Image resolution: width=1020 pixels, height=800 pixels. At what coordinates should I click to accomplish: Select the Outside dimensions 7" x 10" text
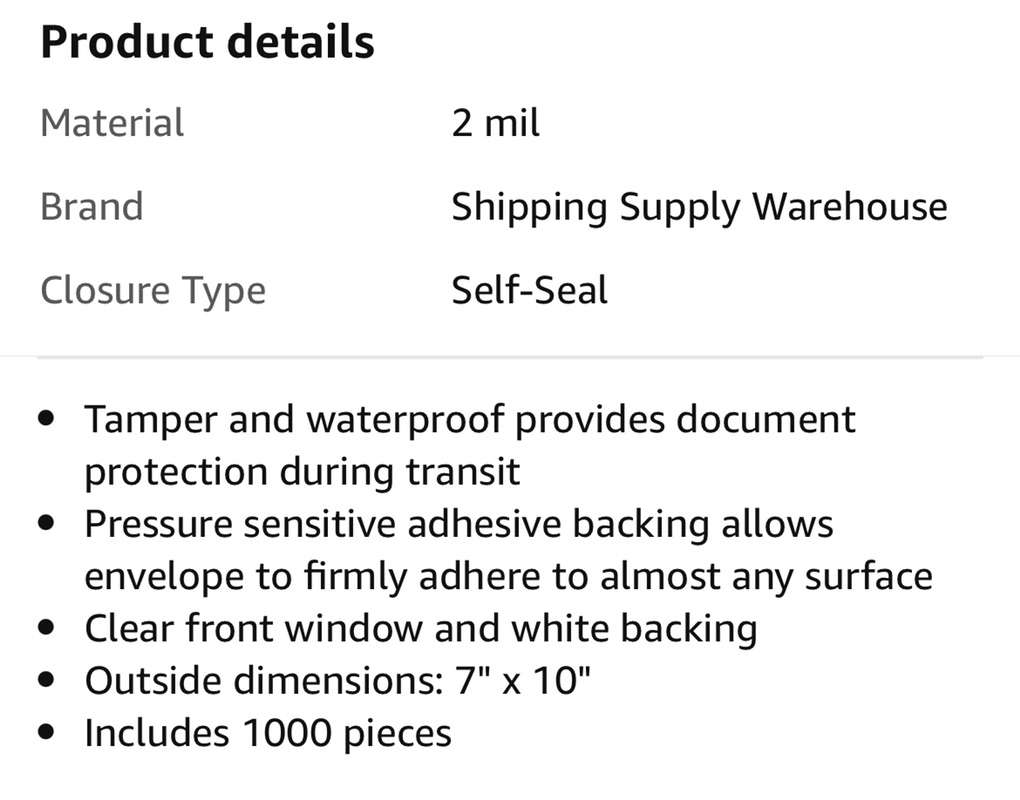coord(338,681)
